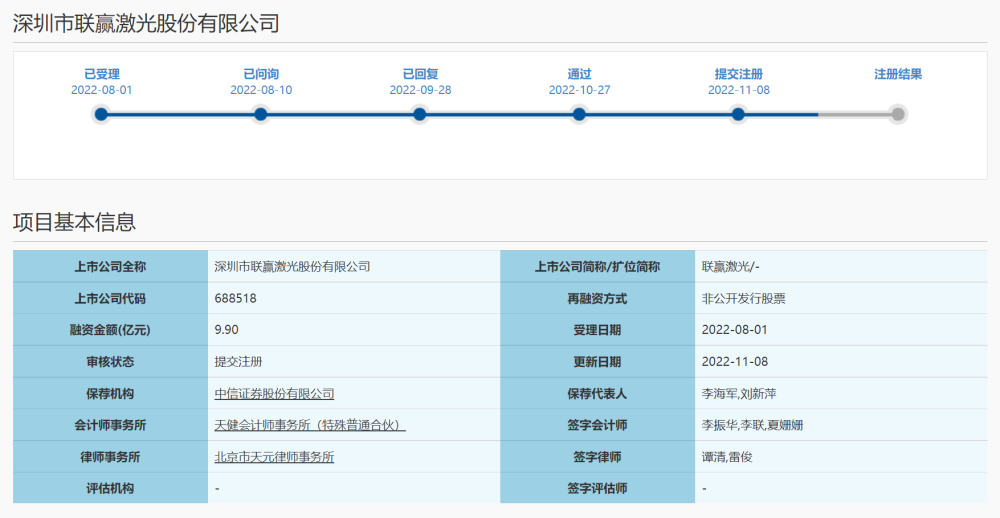The width and height of the screenshot is (1000, 518).
Task: Click the 提交注册 timeline node dot
Action: 739,115
